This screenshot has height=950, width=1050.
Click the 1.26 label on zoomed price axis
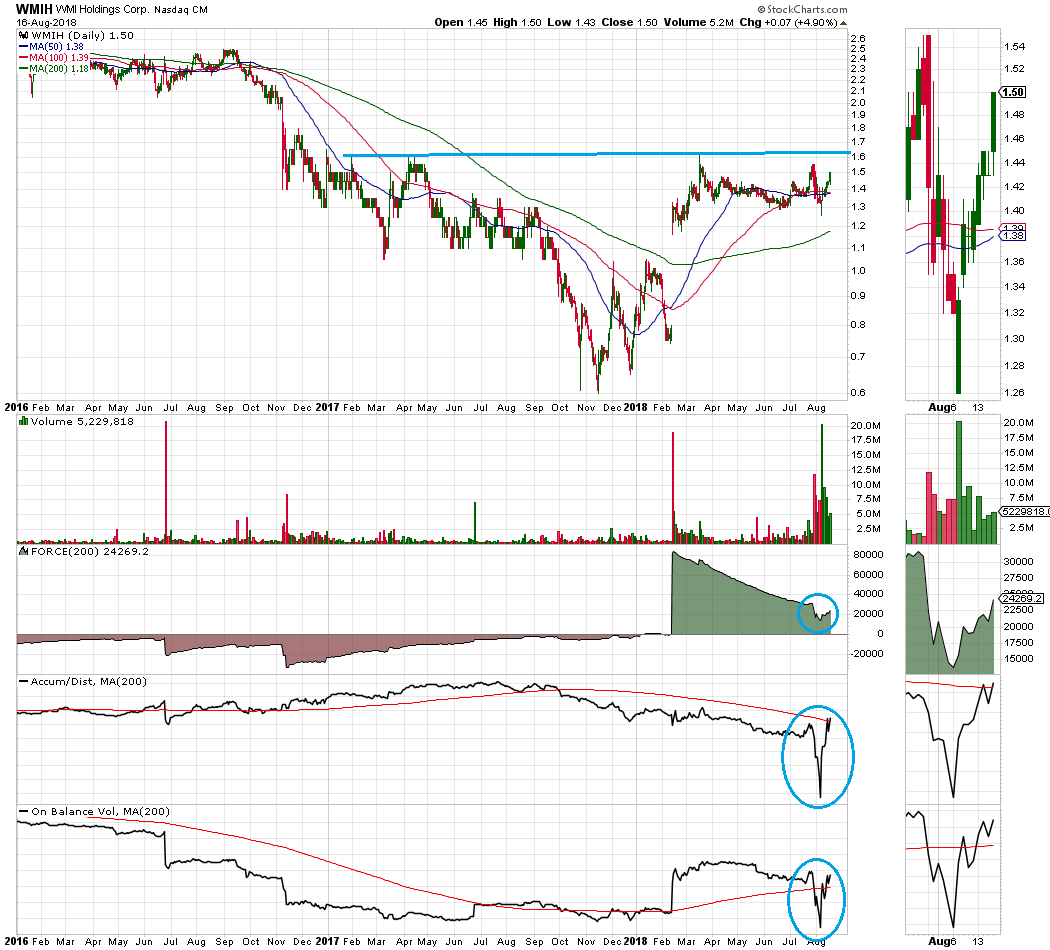pyautogui.click(x=1014, y=392)
